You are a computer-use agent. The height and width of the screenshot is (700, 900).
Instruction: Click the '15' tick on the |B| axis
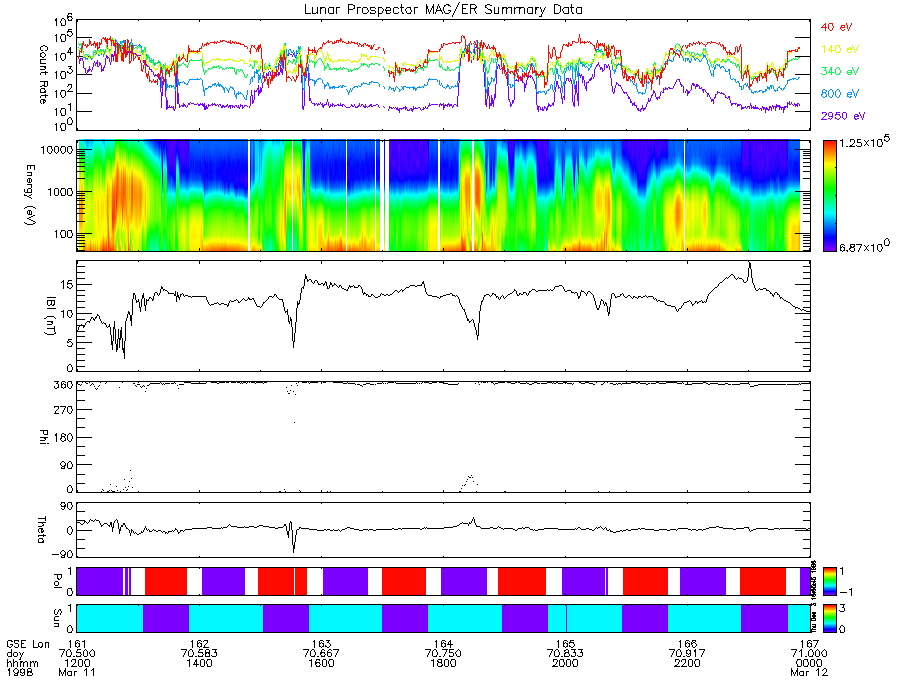66,285
